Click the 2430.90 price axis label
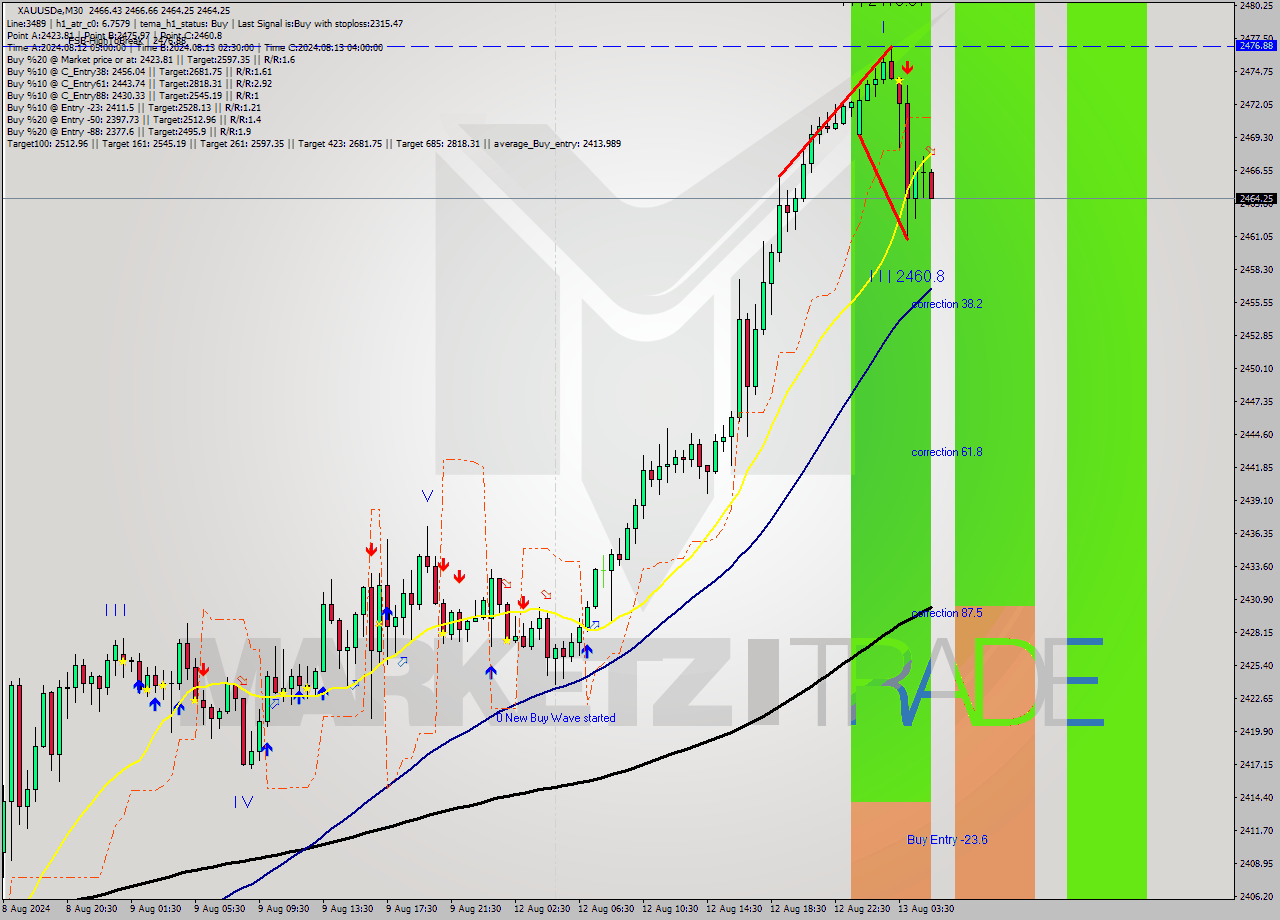The width and height of the screenshot is (1280, 920). [1256, 599]
